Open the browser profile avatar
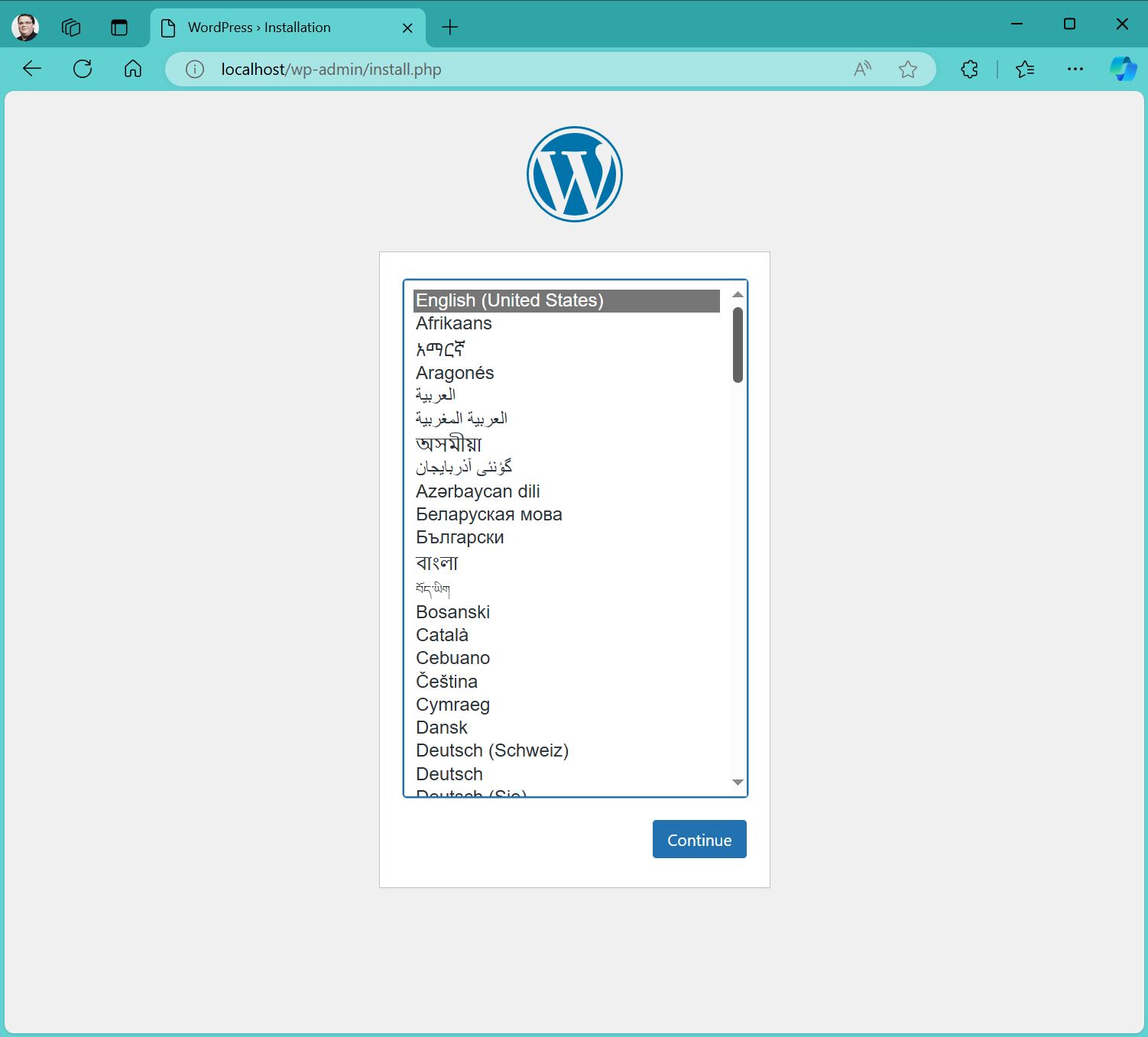The height and width of the screenshot is (1037, 1148). coord(25,28)
